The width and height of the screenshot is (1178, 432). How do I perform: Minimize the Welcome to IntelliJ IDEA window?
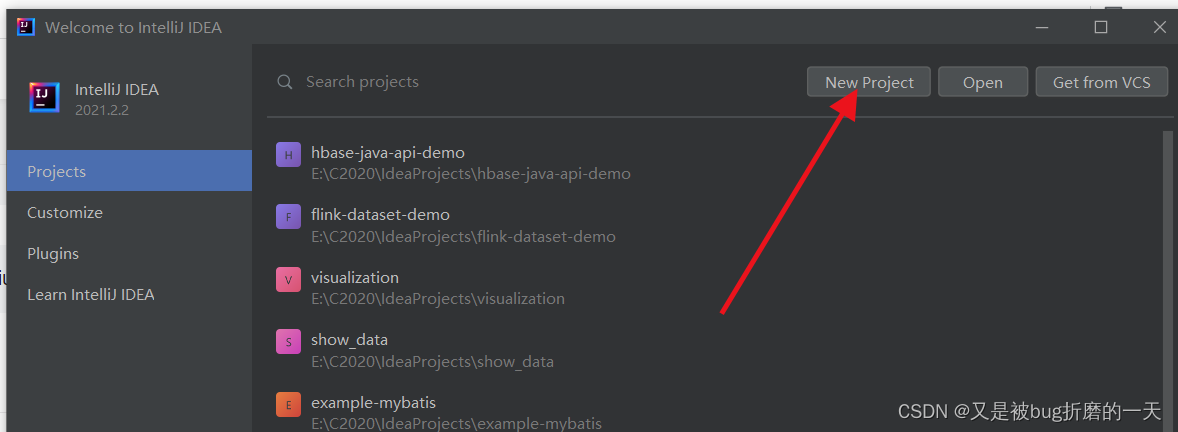pyautogui.click(x=1041, y=27)
